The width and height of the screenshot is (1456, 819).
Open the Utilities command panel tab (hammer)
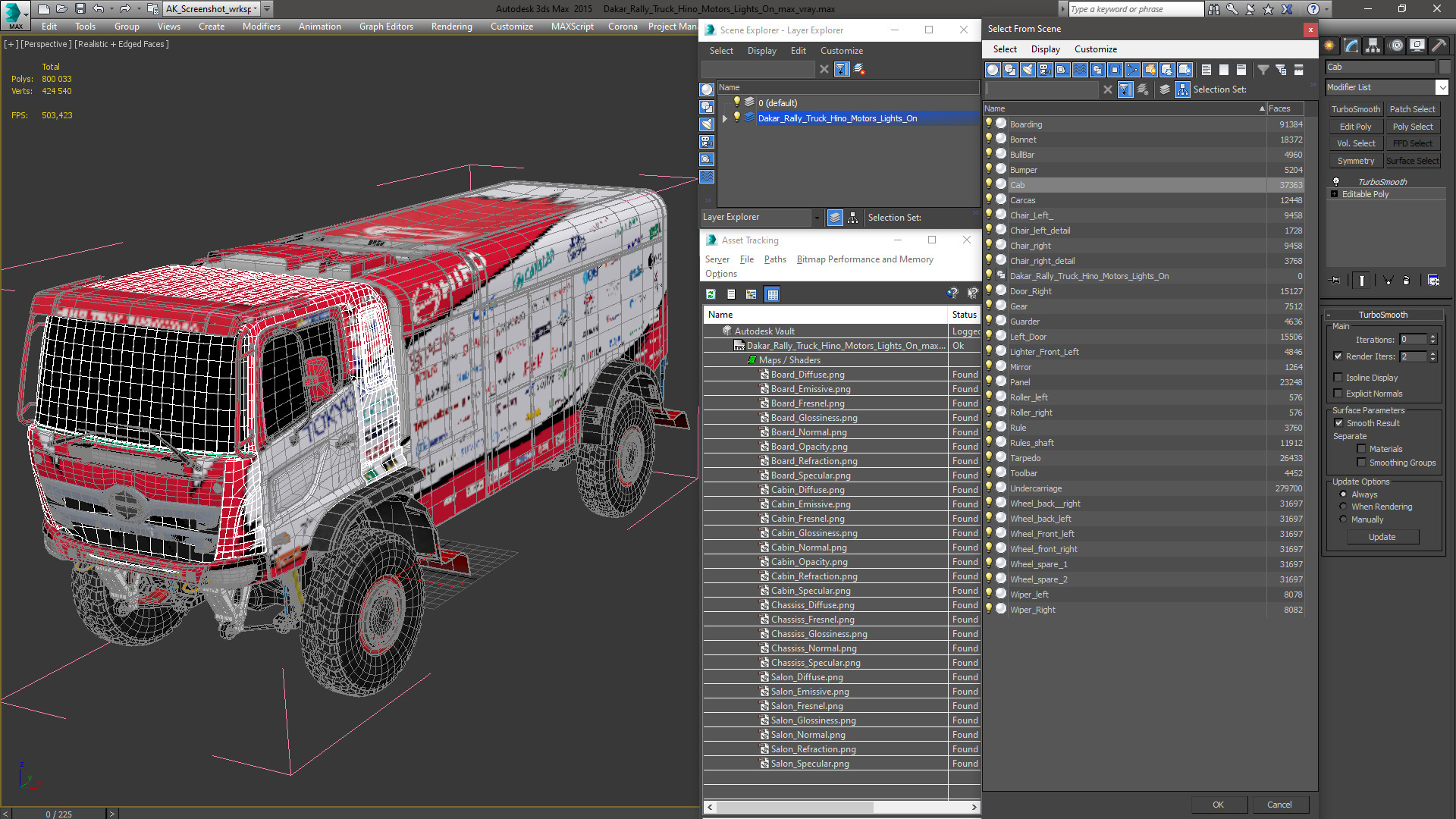click(x=1439, y=45)
